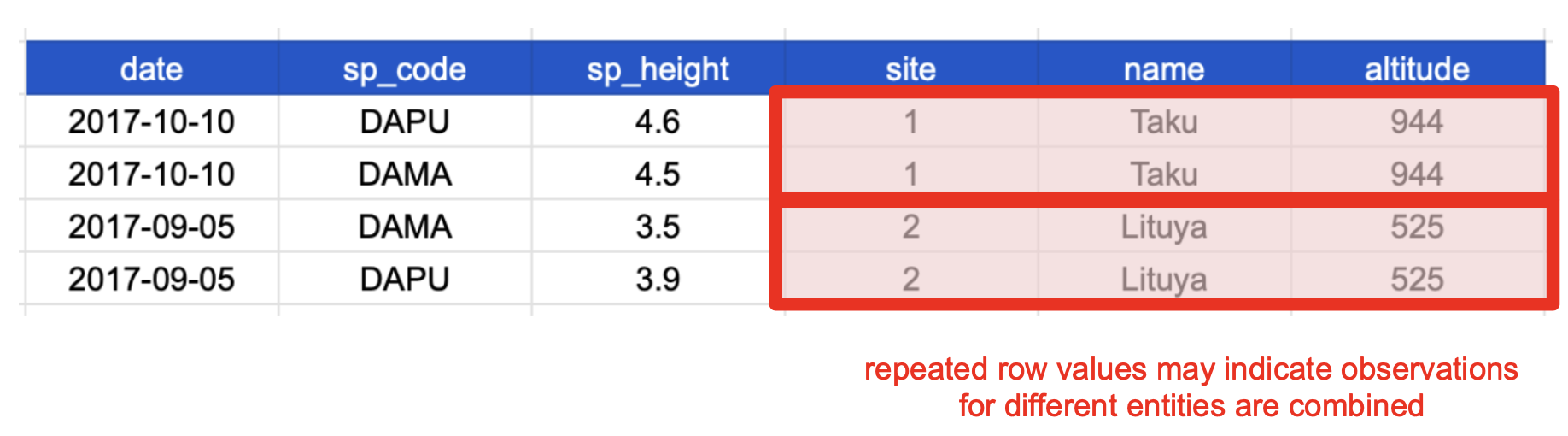This screenshot has height=436, width=1568.
Task: Click the 2017-10-10 date in first row
Action: (151, 122)
